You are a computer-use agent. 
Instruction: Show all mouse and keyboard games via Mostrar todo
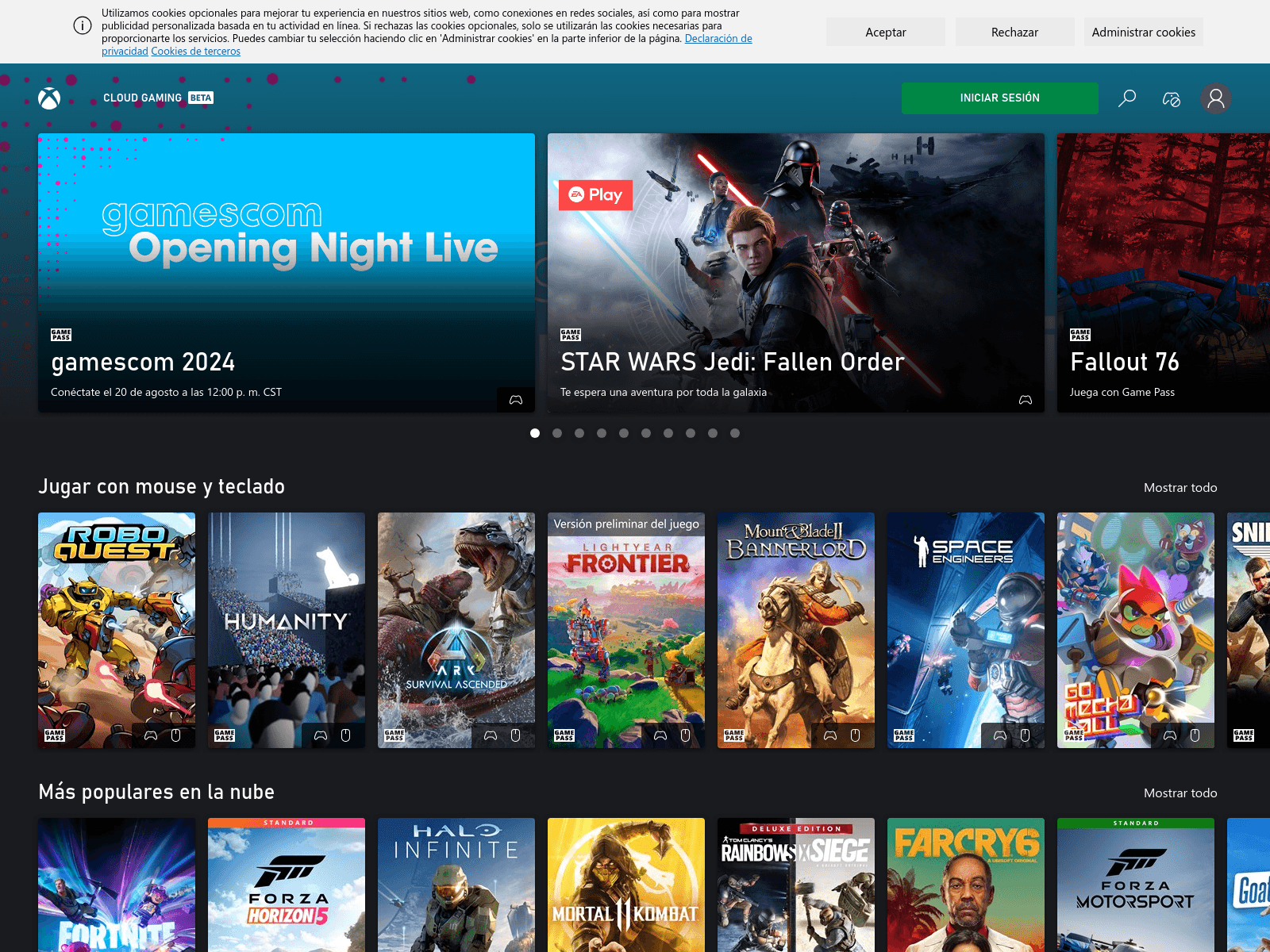click(1180, 487)
